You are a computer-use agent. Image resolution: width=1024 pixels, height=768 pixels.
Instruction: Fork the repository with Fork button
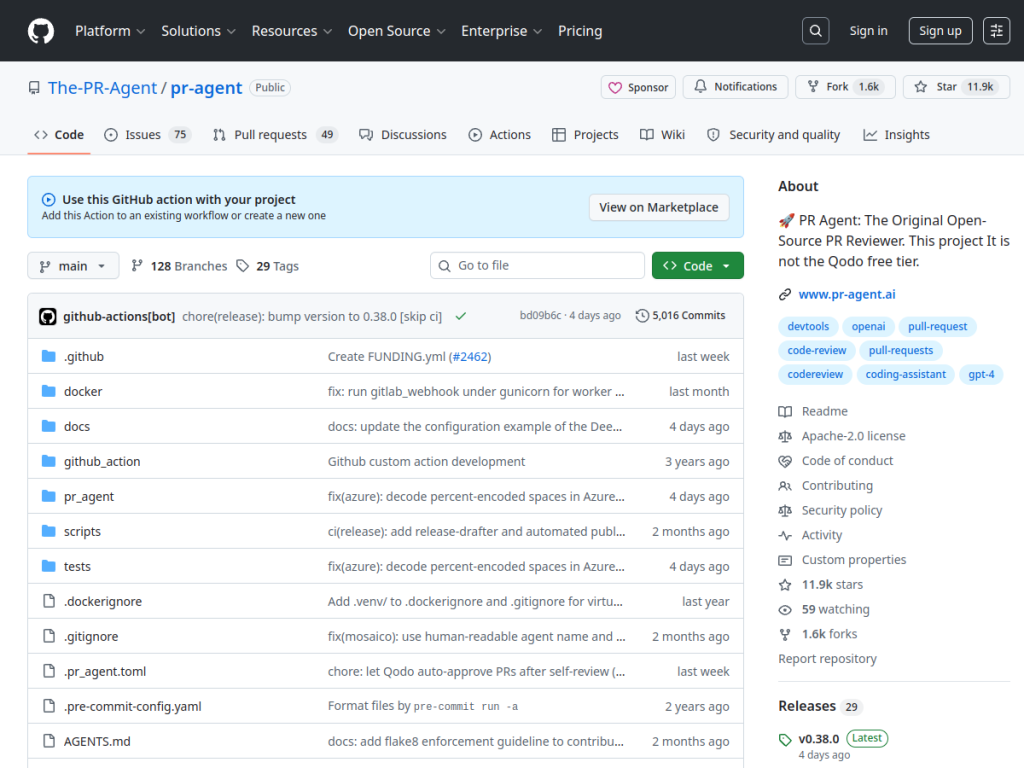coord(846,87)
